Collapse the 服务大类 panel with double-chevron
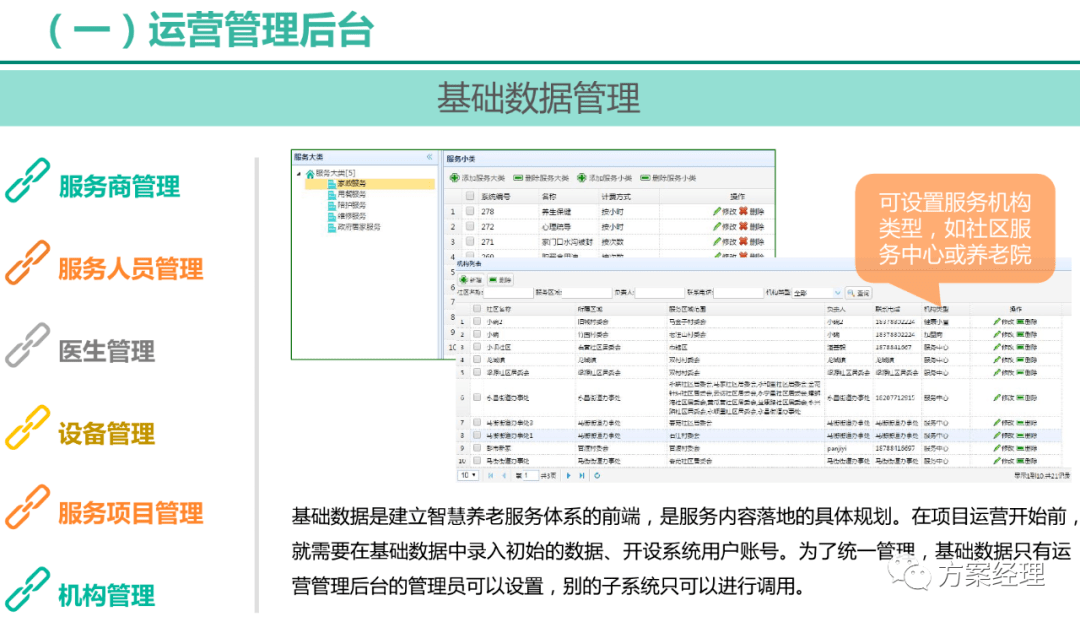This screenshot has height=622, width=1080. 429,157
